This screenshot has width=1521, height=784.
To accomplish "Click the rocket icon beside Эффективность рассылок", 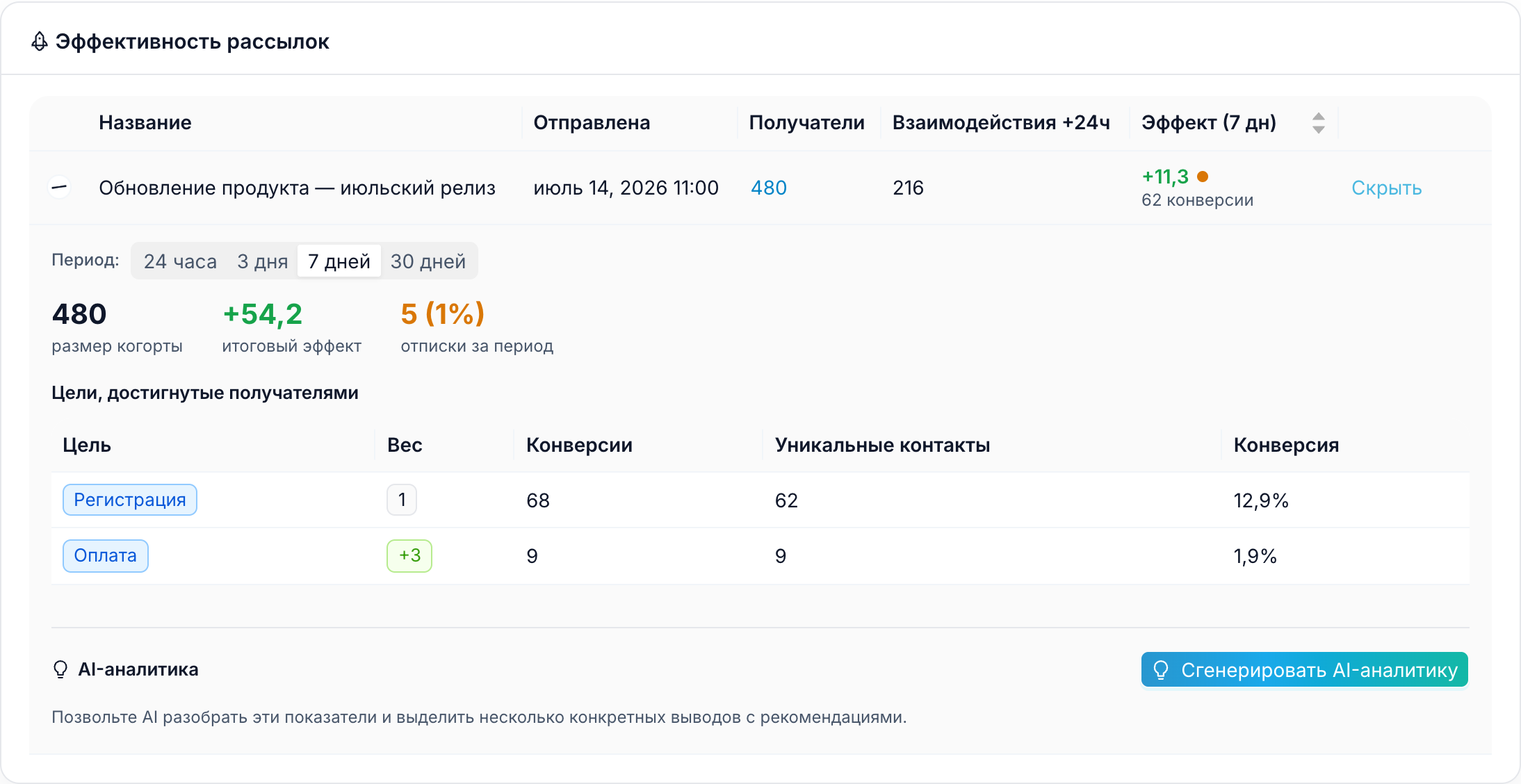I will 40,42.
